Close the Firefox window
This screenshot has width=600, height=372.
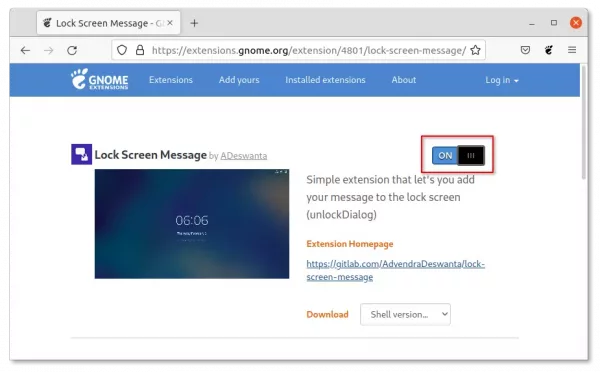click(576, 23)
